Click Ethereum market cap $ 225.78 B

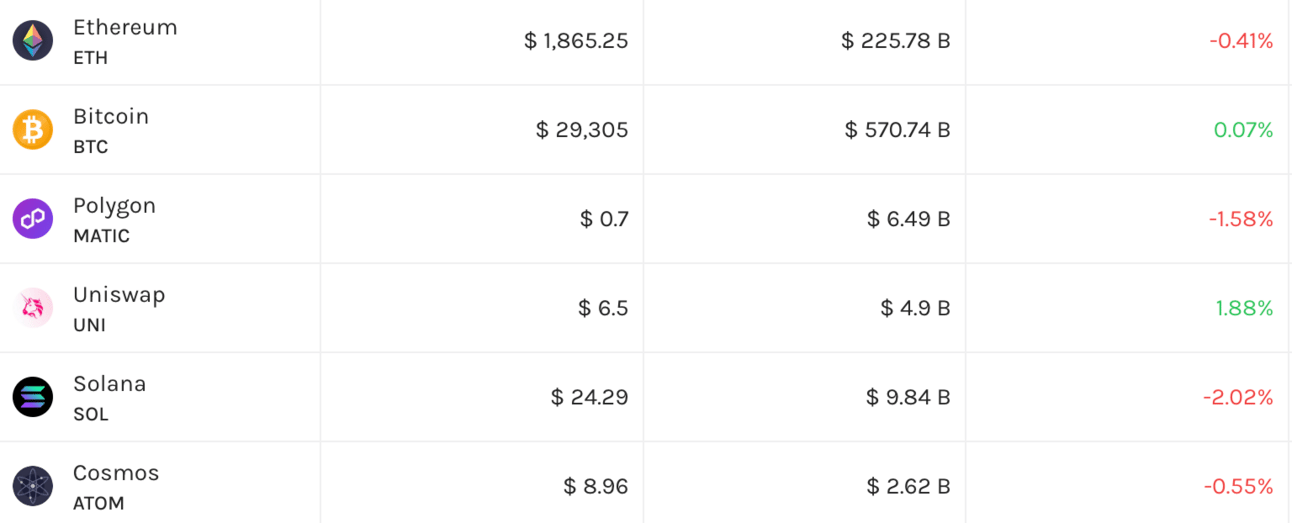tap(896, 41)
